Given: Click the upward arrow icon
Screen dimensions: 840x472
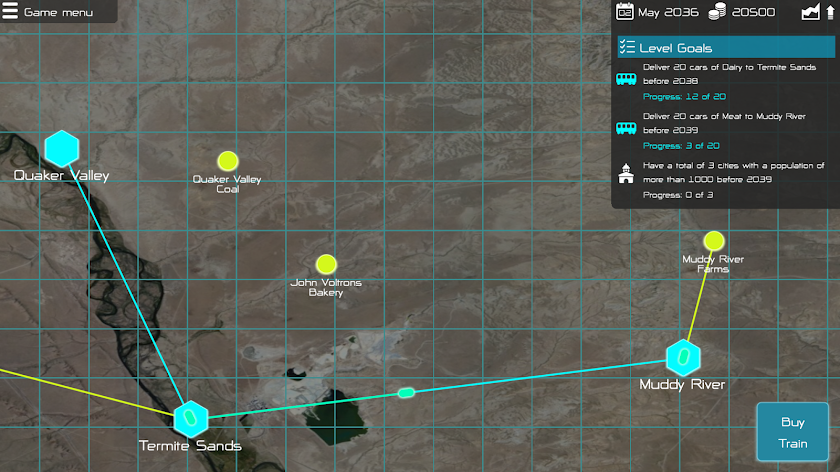Looking at the screenshot, I should tap(830, 12).
